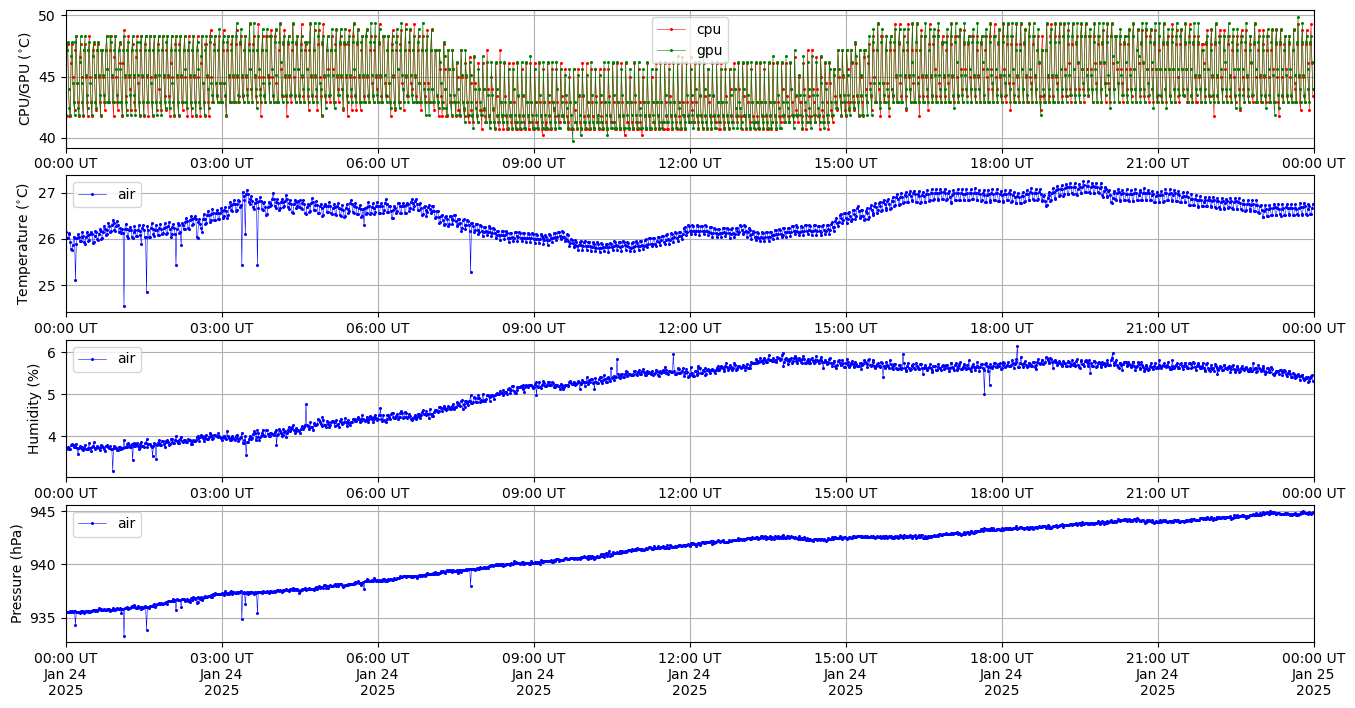
Task: Click the 50 tick on CPU/GPU axis
Action: point(50,16)
